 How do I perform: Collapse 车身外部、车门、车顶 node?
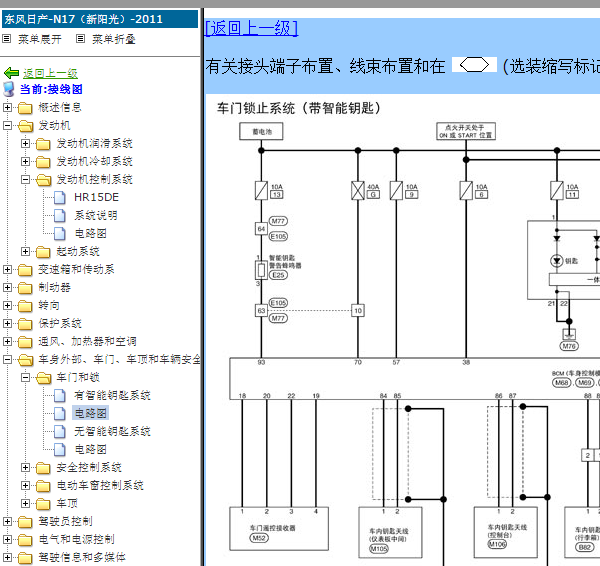pyautogui.click(x=7, y=359)
